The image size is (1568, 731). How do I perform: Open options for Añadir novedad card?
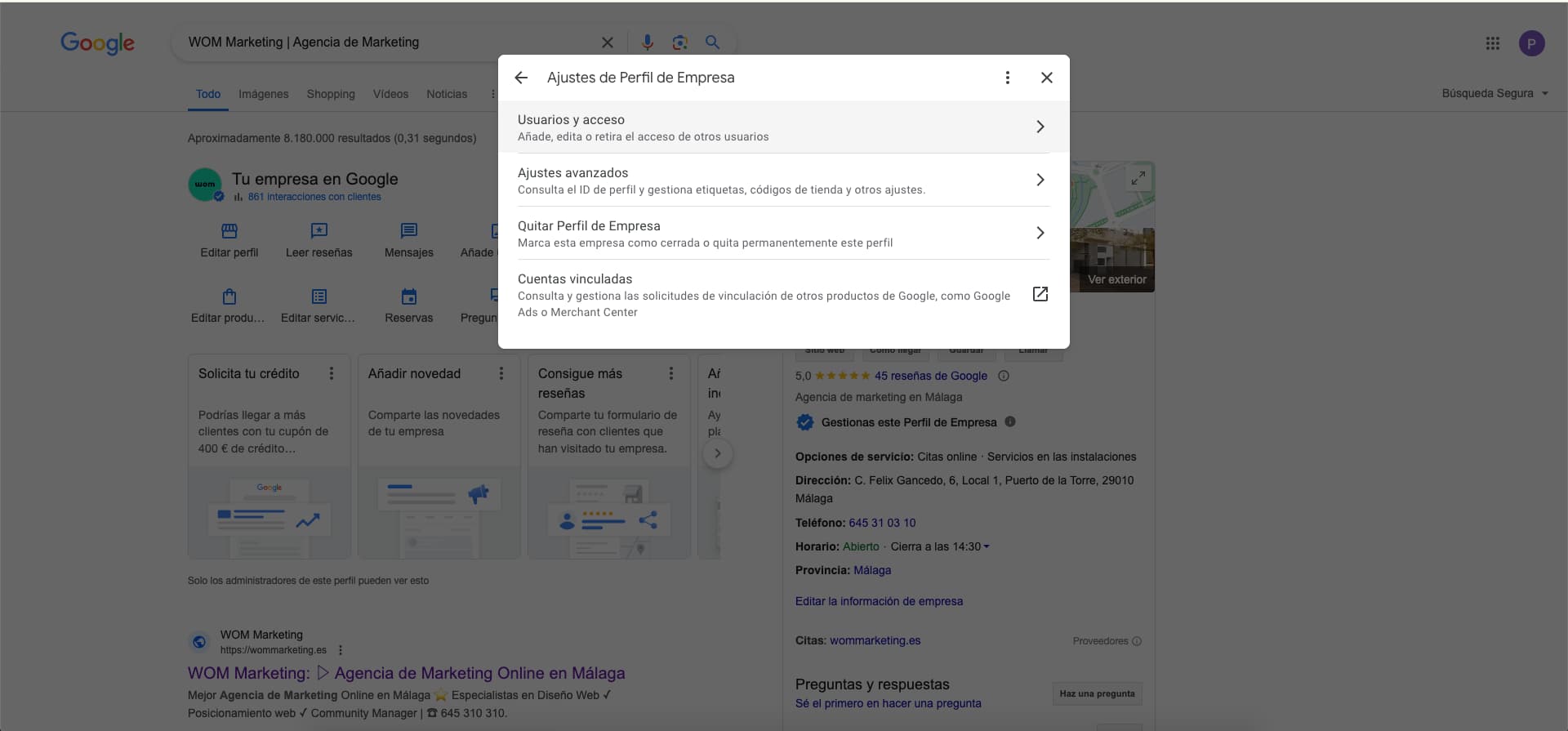tap(501, 373)
